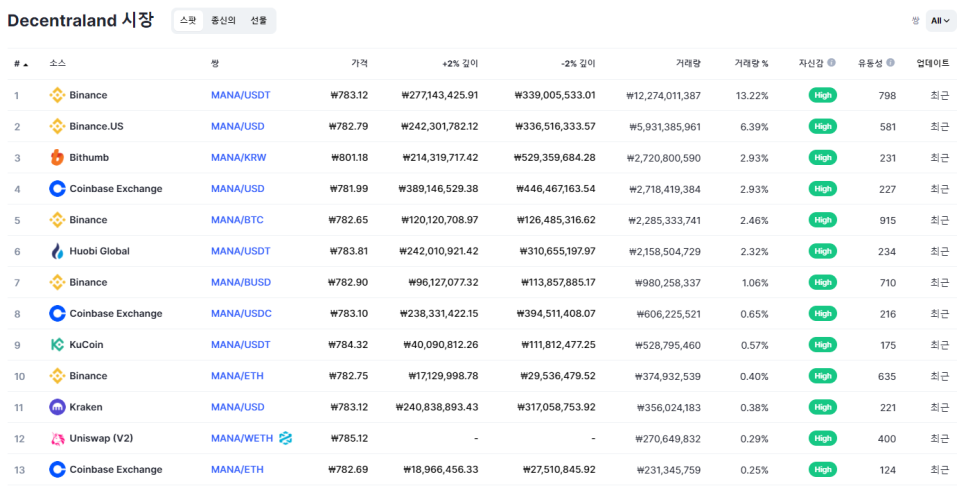Sort by the 거래량 column header

point(688,63)
